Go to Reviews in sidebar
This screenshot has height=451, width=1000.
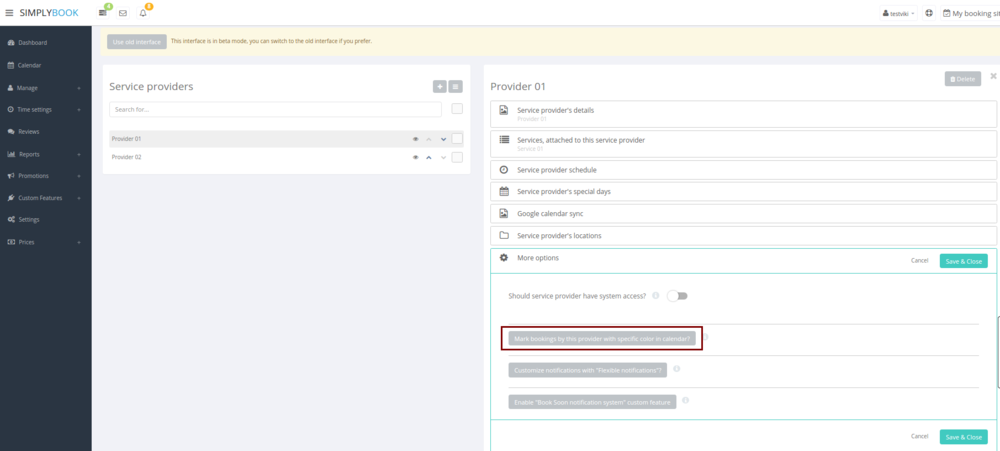point(29,131)
